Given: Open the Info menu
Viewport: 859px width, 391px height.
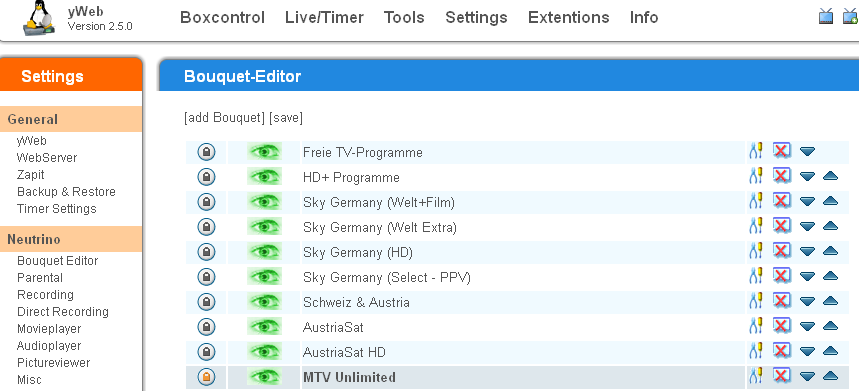Looking at the screenshot, I should pyautogui.click(x=644, y=18).
